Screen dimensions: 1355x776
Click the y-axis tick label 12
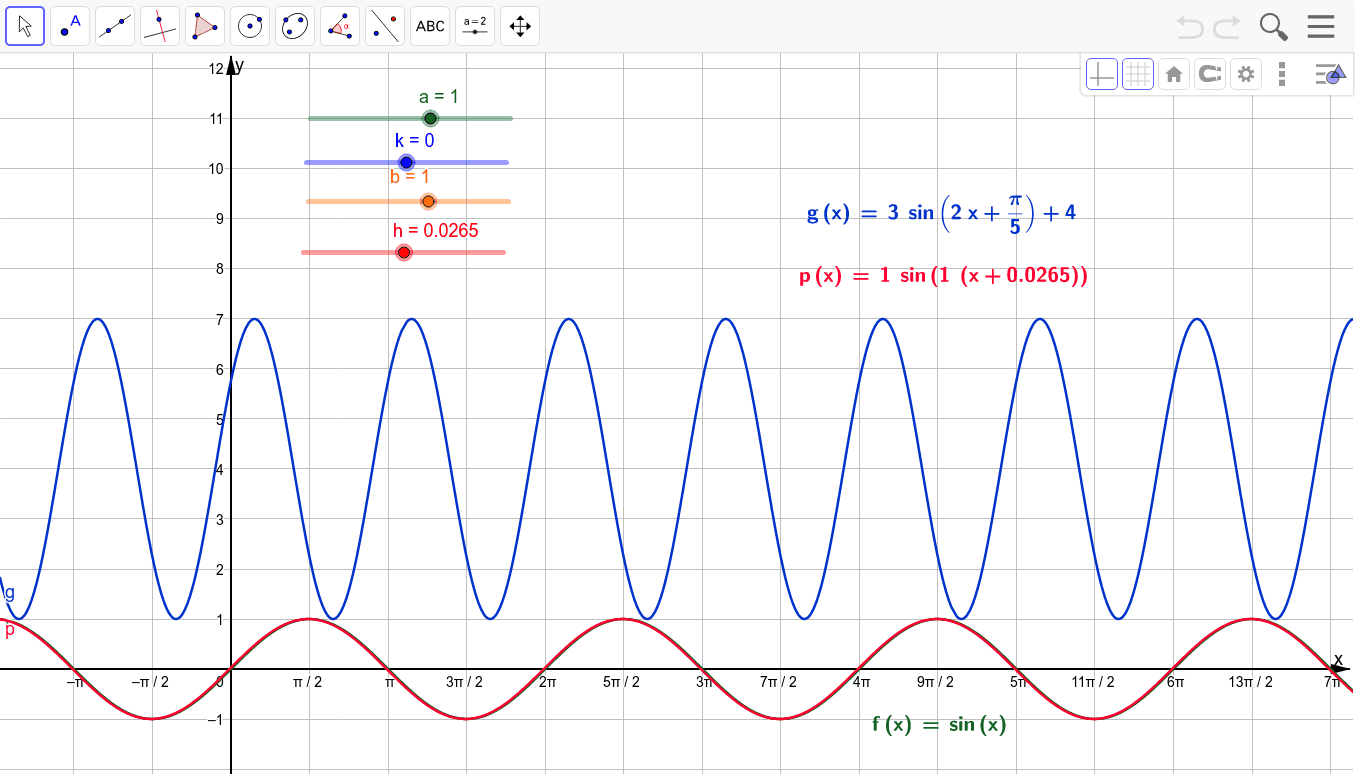[x=216, y=68]
